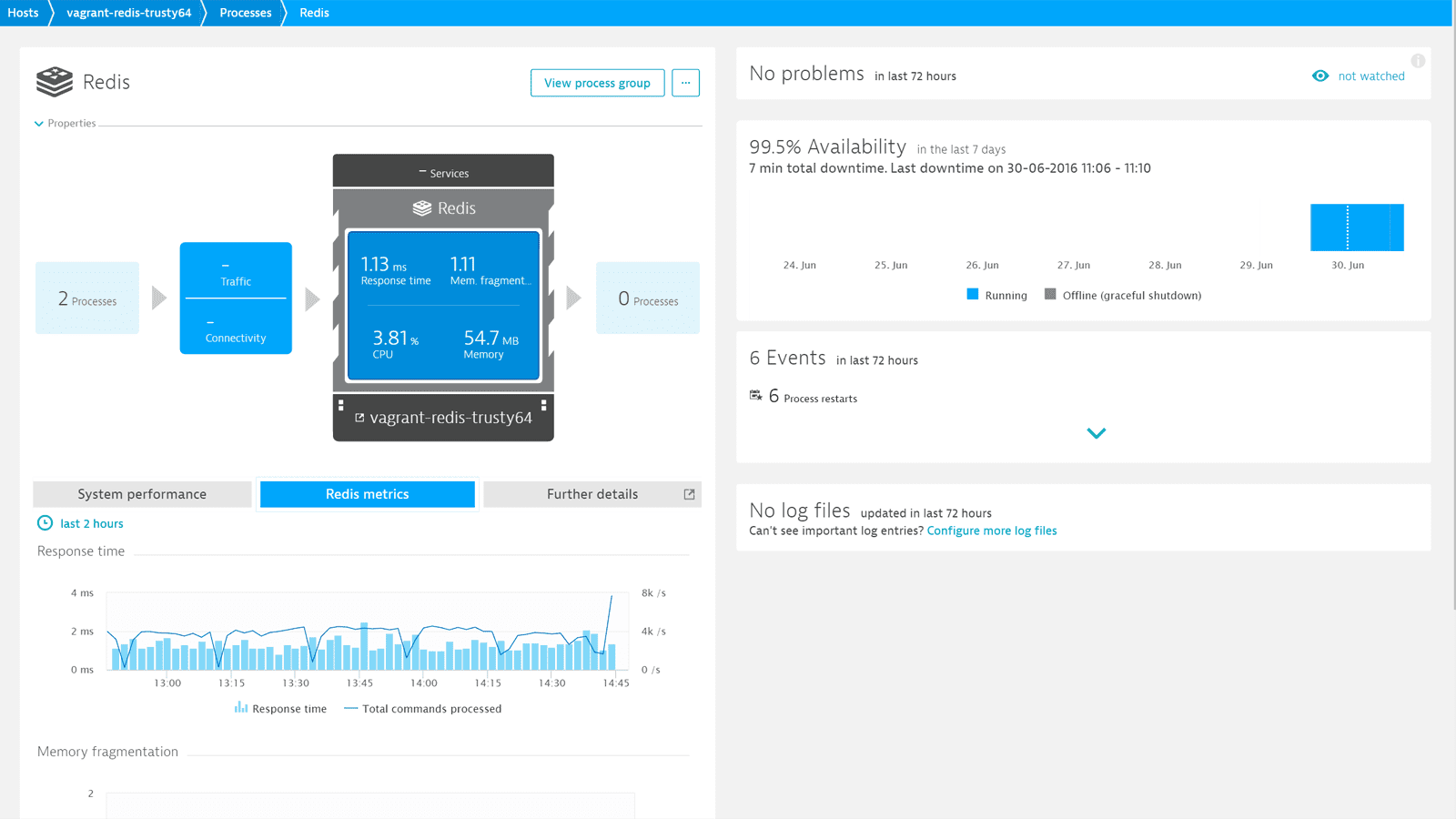Change the last 2 hours timeframe
The width and height of the screenshot is (1456, 819).
click(x=92, y=523)
